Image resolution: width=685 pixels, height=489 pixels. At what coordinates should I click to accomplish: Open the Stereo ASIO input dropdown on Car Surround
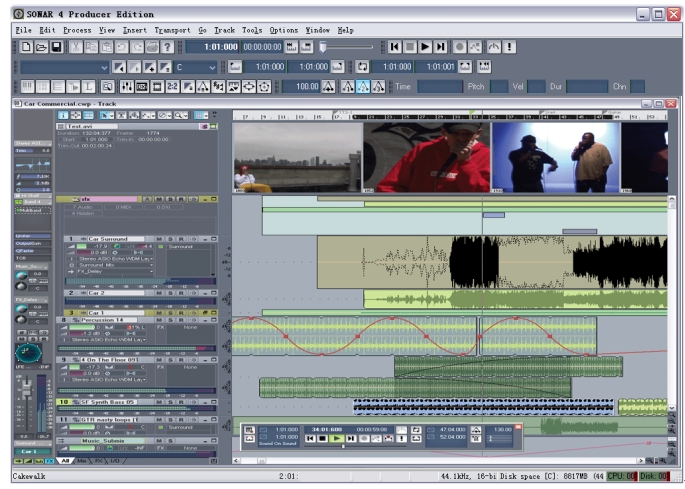tap(115, 259)
